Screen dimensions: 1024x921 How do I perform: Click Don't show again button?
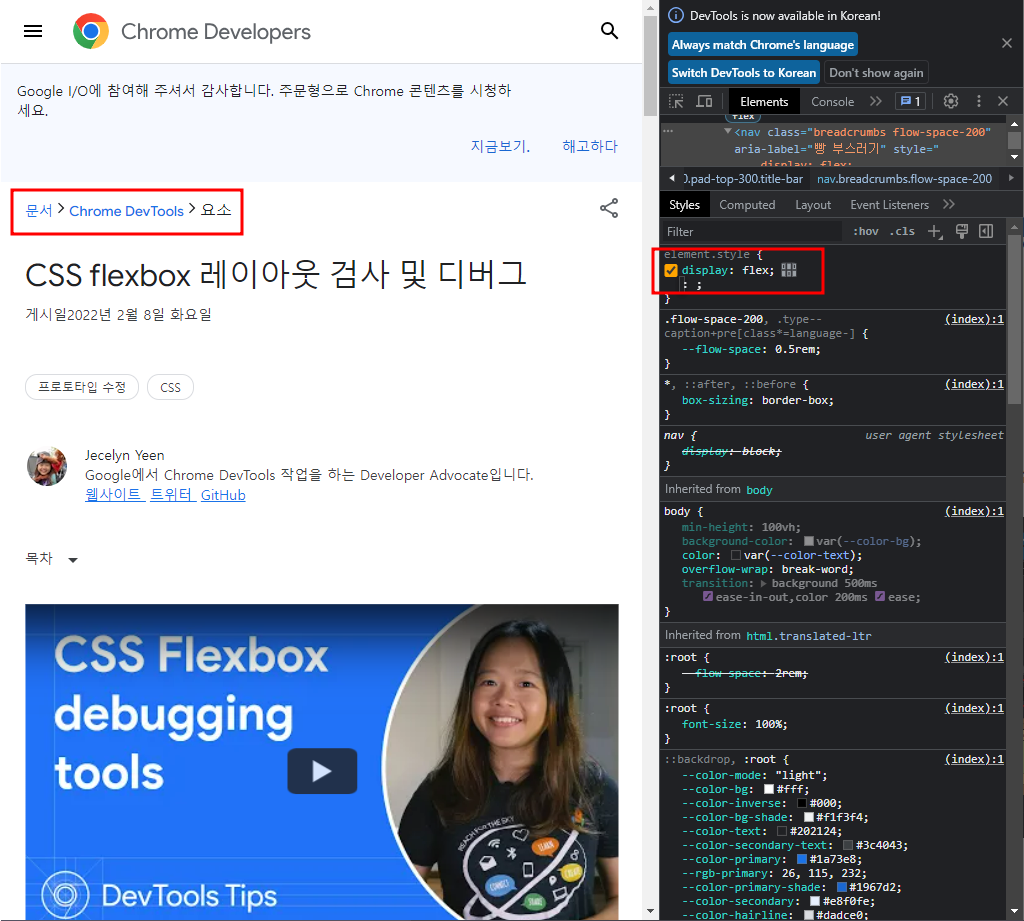click(x=876, y=73)
